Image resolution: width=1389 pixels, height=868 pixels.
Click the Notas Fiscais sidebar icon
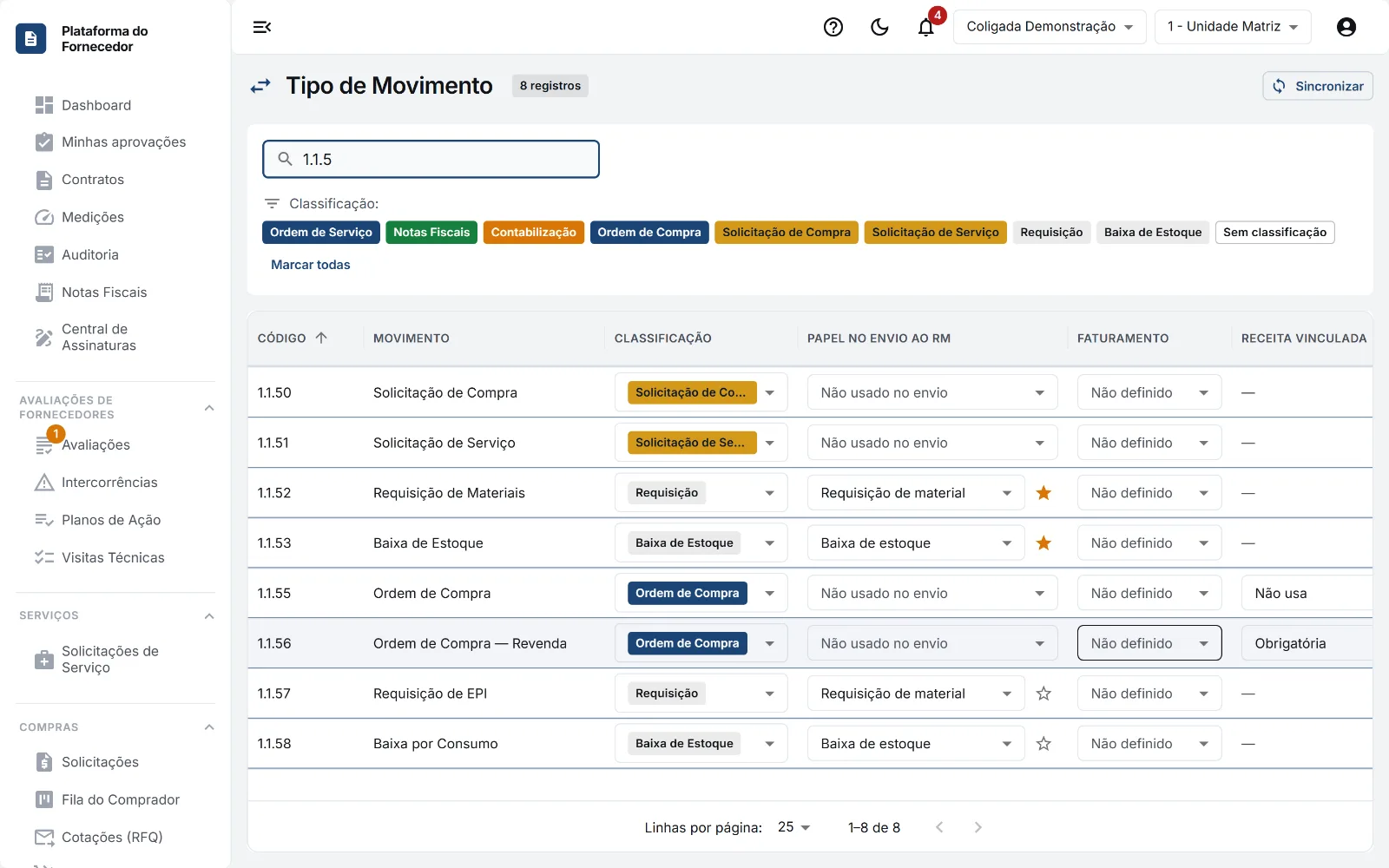(x=44, y=293)
